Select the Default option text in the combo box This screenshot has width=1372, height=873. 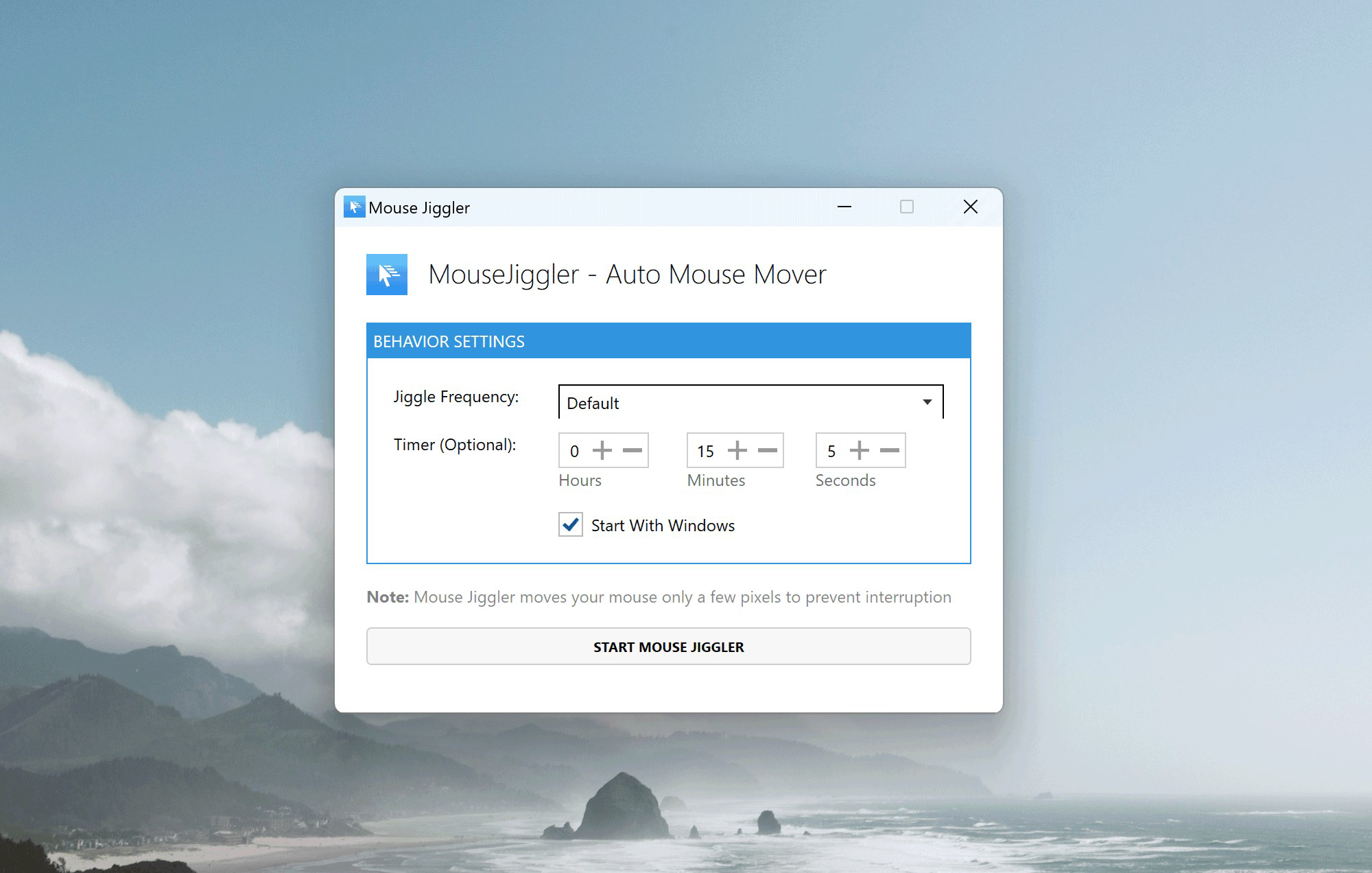click(593, 404)
